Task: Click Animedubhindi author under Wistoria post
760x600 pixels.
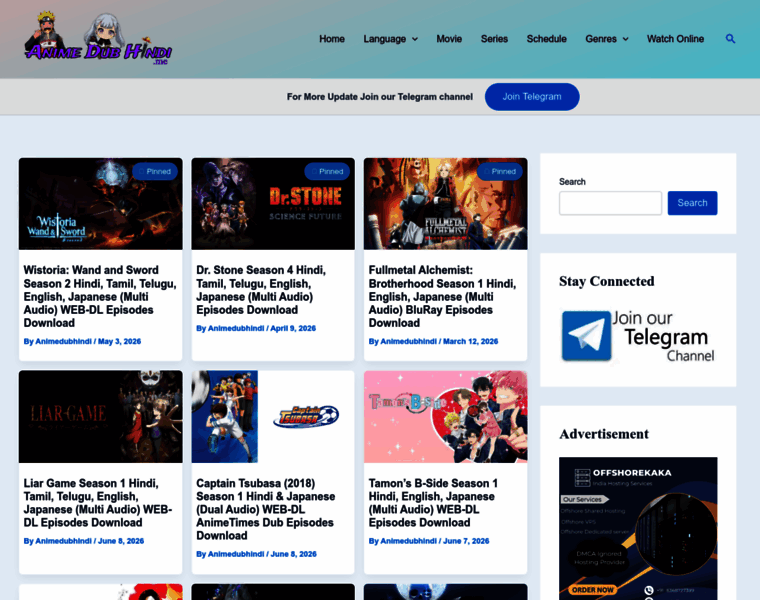Action: tap(63, 342)
